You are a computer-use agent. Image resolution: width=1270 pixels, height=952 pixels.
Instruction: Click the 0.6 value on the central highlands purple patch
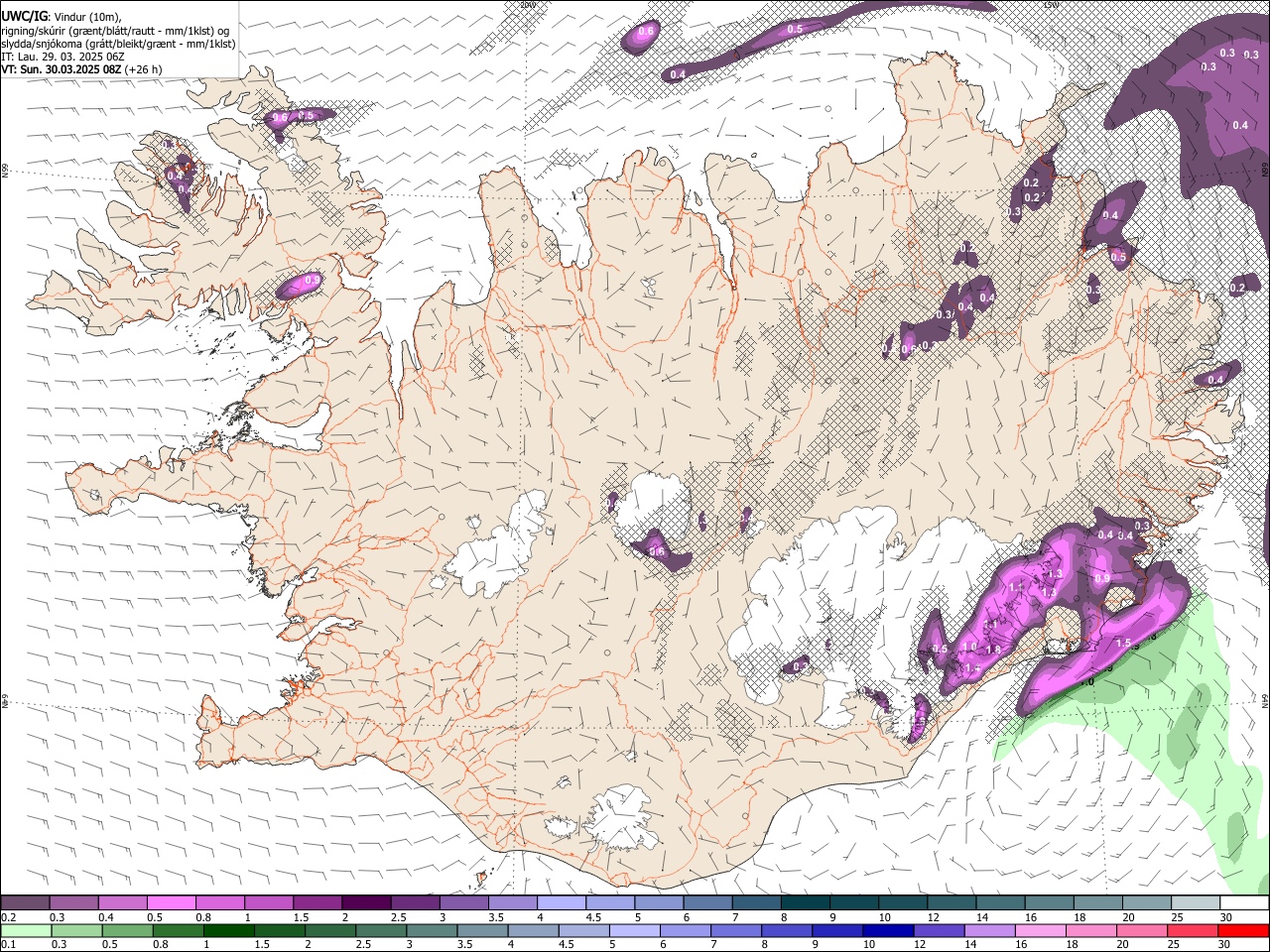coord(656,551)
